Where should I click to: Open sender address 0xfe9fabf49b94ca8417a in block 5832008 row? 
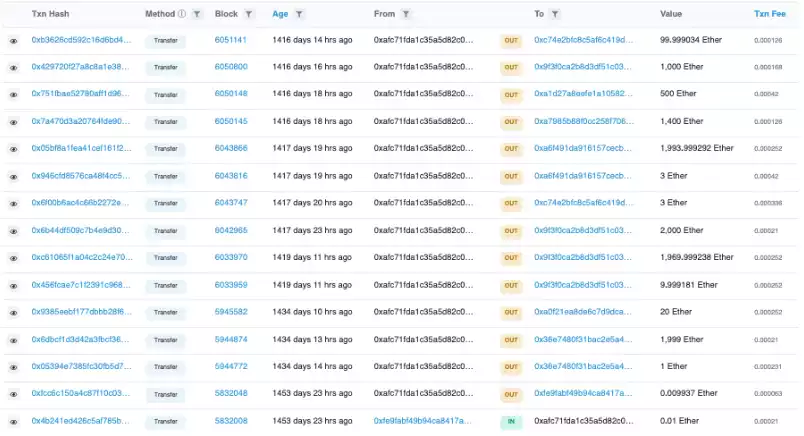(x=423, y=421)
